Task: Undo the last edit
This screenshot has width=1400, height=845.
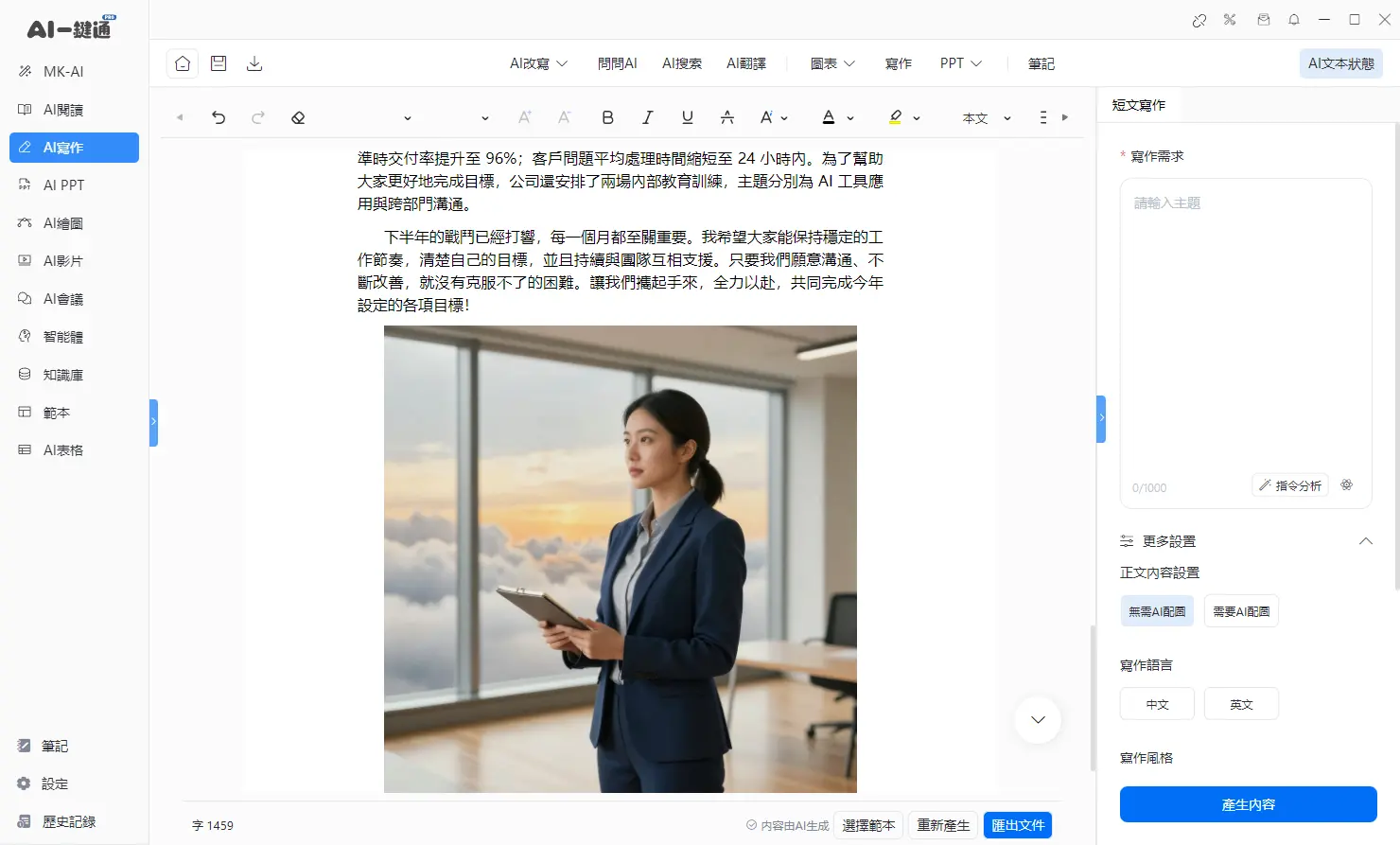Action: (219, 117)
